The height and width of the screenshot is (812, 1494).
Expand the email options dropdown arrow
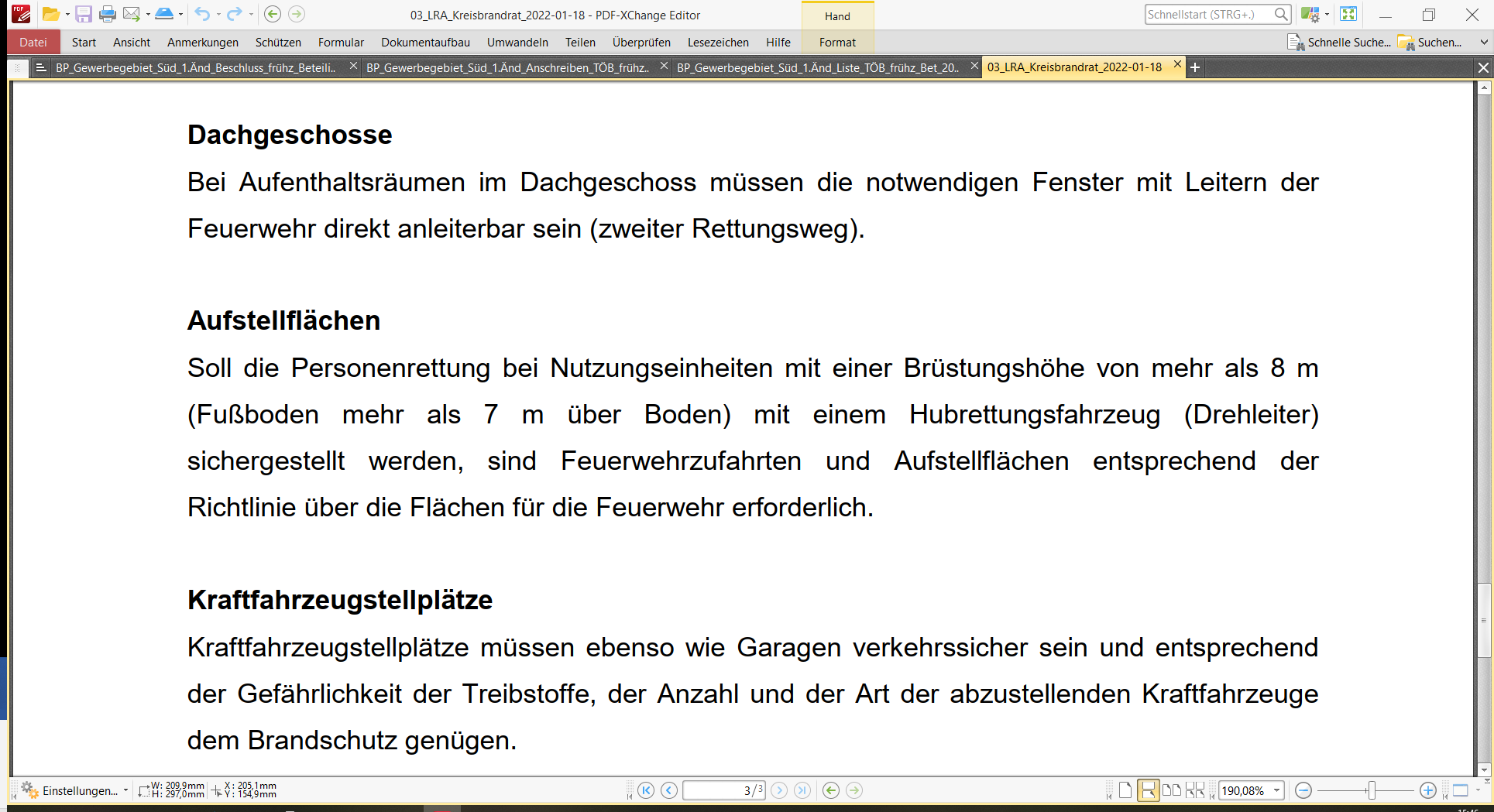148,14
